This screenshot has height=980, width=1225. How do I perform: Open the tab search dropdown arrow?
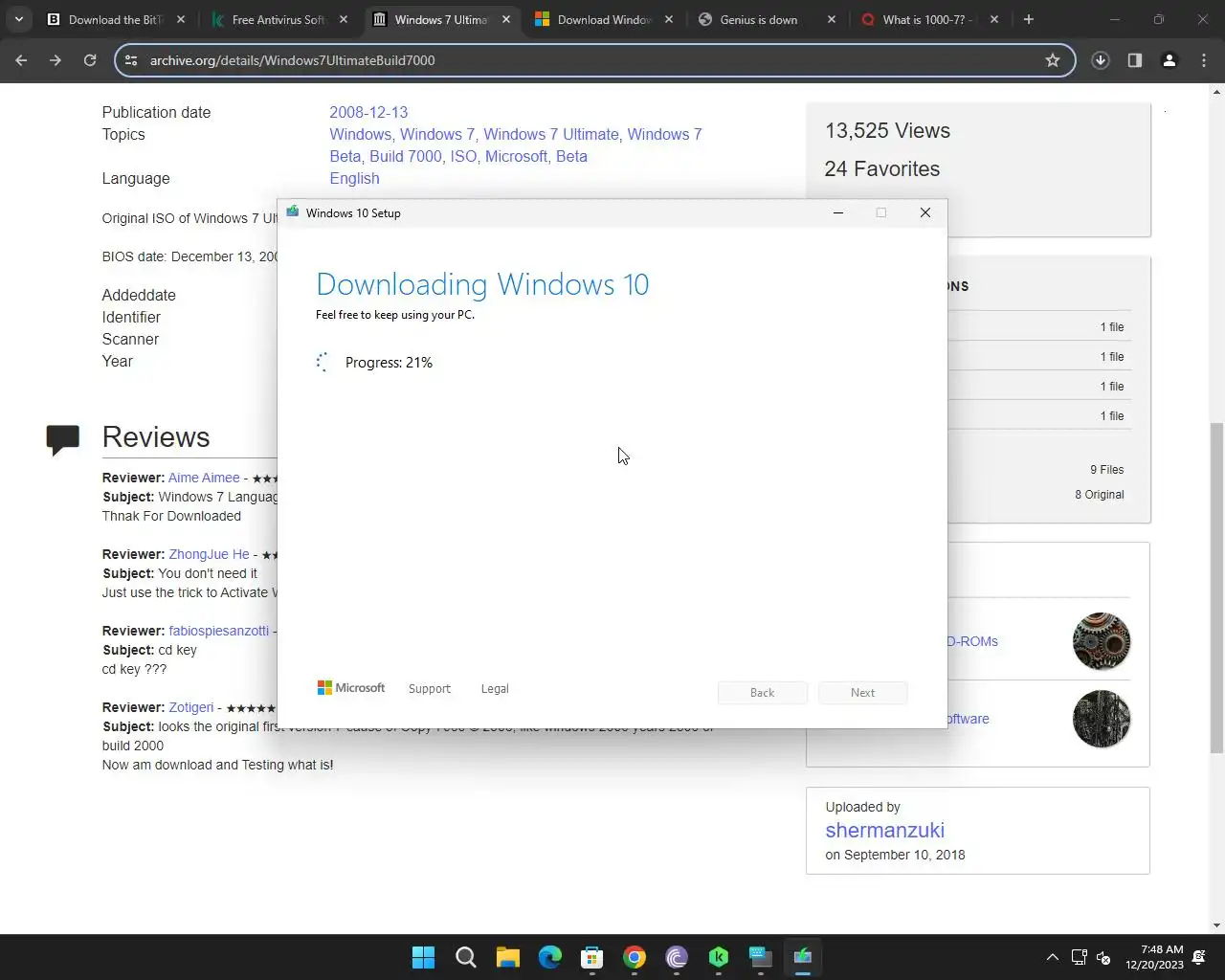click(19, 19)
